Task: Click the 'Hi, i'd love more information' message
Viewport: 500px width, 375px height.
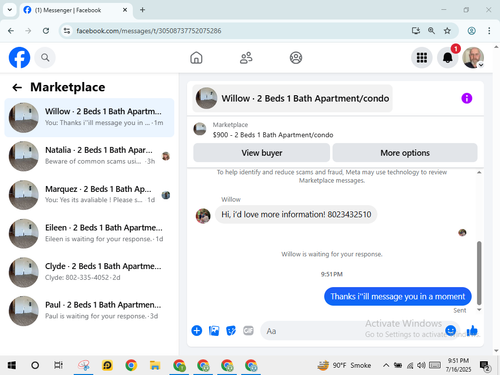Action: (296, 214)
